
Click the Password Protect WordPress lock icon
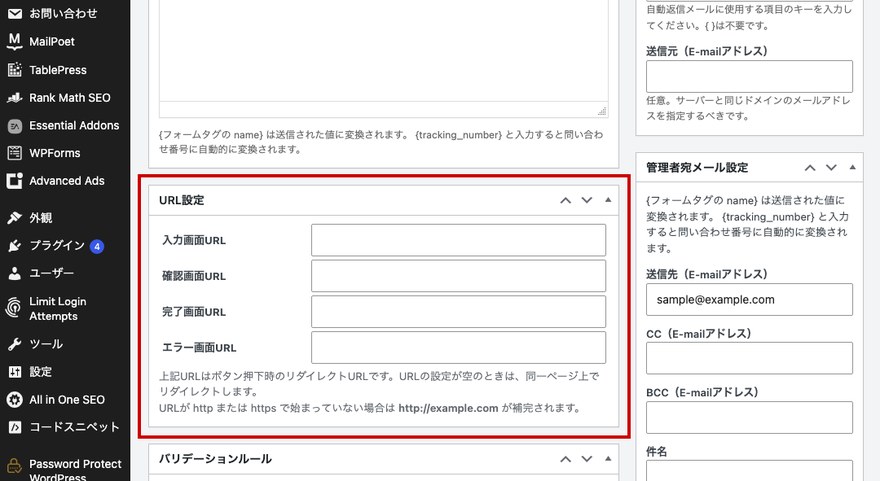14,467
